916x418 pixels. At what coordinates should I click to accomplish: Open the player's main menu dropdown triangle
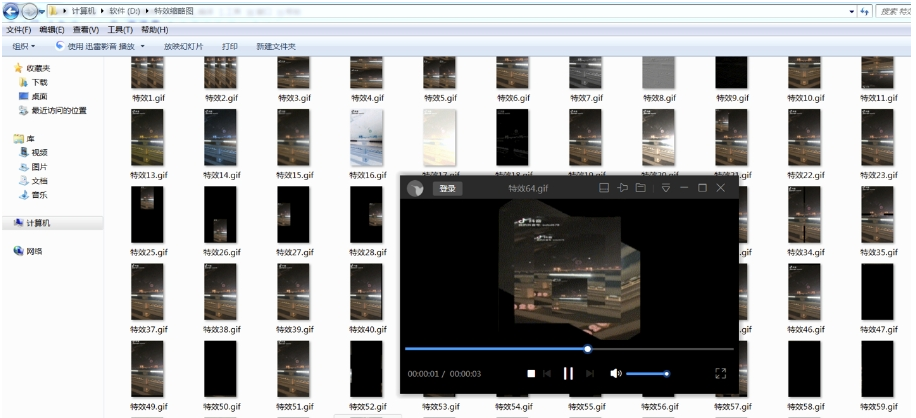[665, 188]
